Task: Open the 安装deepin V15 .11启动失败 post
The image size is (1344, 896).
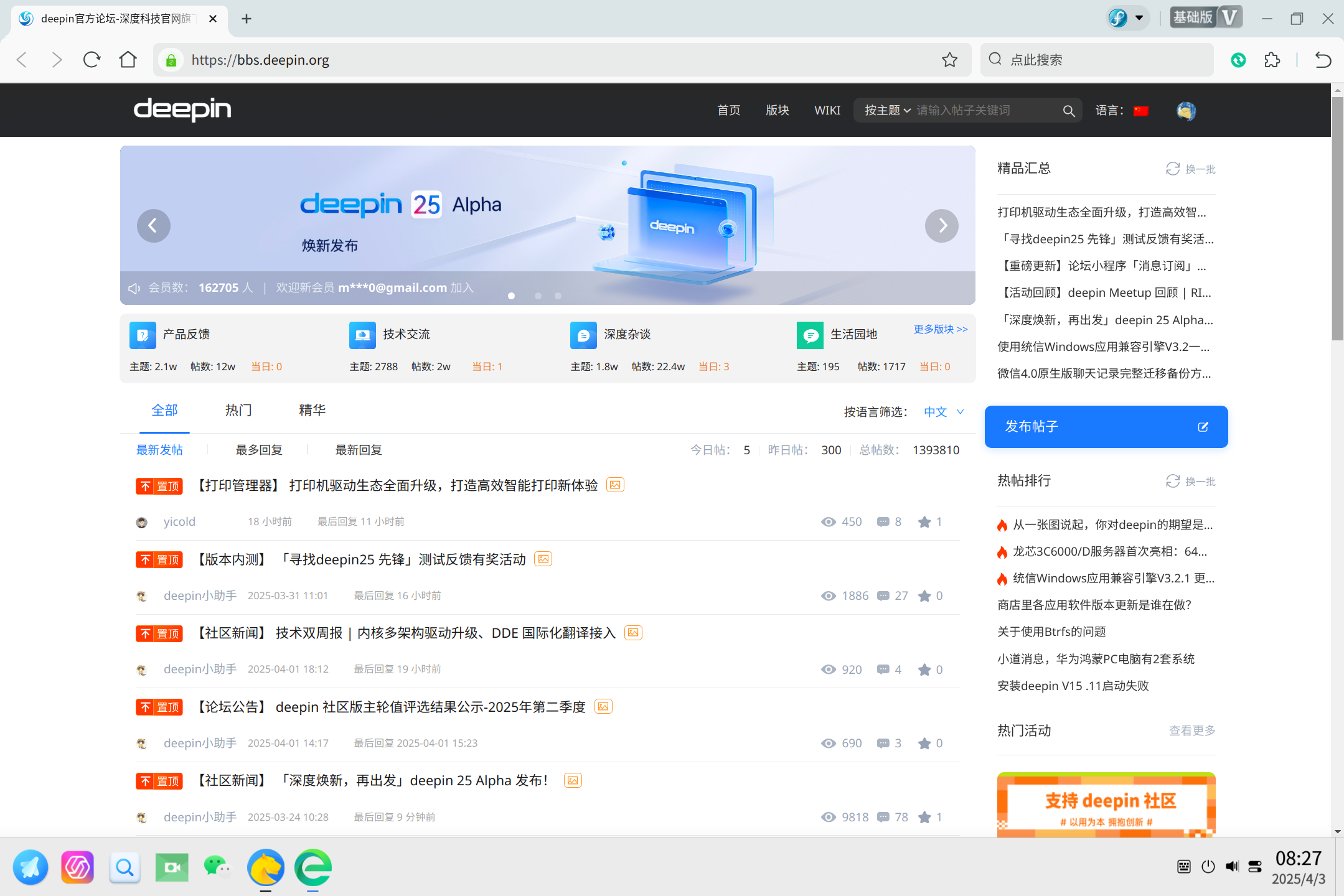Action: (1073, 686)
